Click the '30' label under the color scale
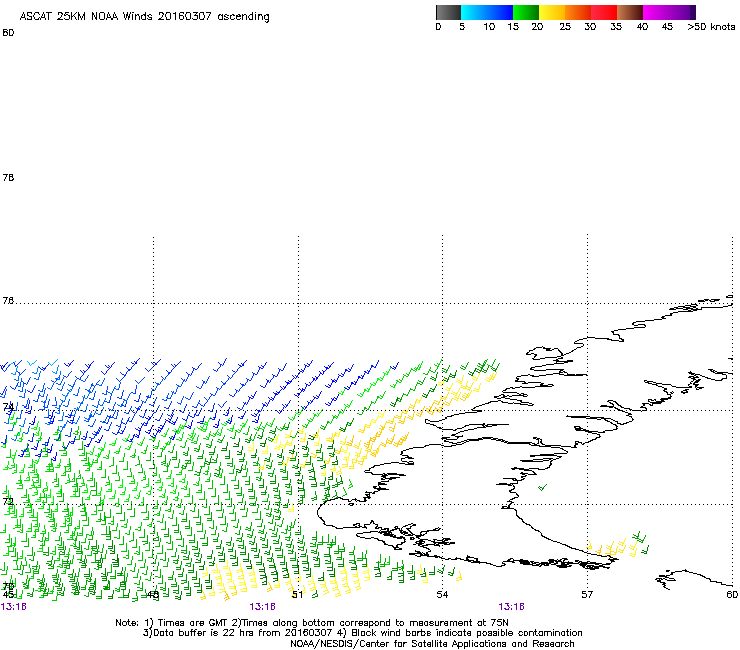 coord(590,27)
